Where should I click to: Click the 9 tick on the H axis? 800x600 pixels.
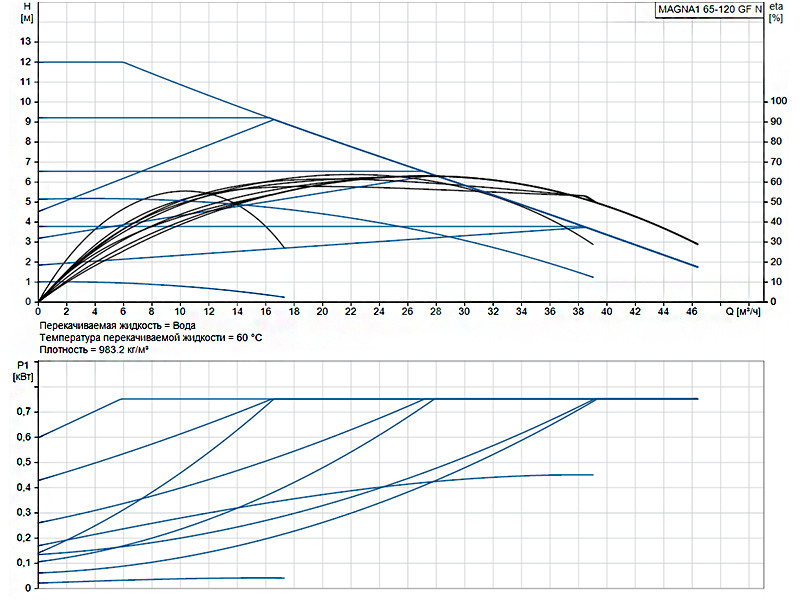pyautogui.click(x=28, y=121)
